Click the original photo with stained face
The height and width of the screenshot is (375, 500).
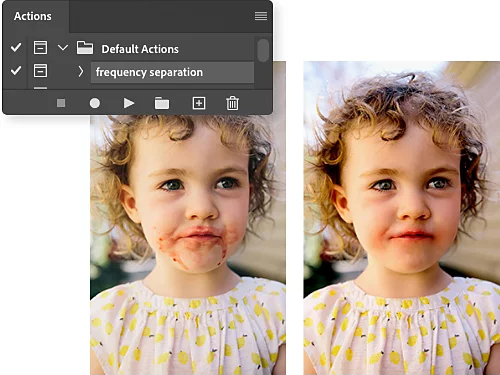[188, 245]
